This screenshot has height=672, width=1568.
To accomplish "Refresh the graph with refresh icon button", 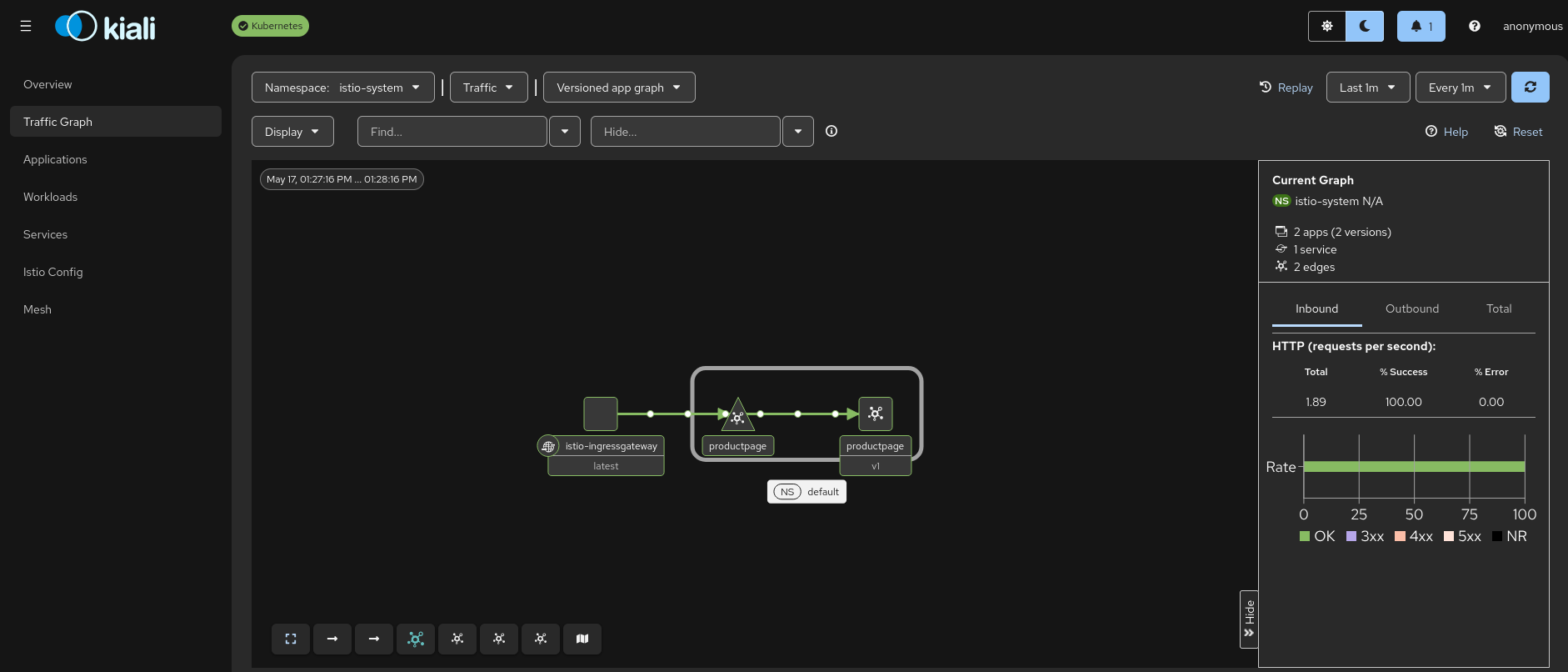I will [x=1531, y=87].
